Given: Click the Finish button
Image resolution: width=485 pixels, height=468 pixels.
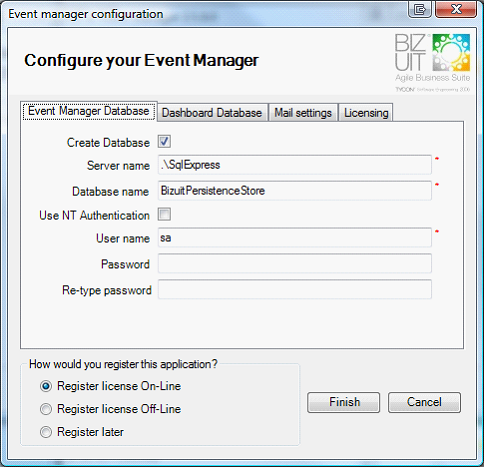Looking at the screenshot, I should click(343, 402).
